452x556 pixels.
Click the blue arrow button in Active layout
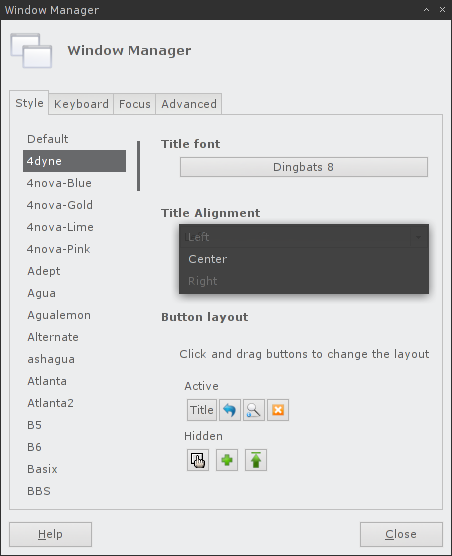point(230,410)
